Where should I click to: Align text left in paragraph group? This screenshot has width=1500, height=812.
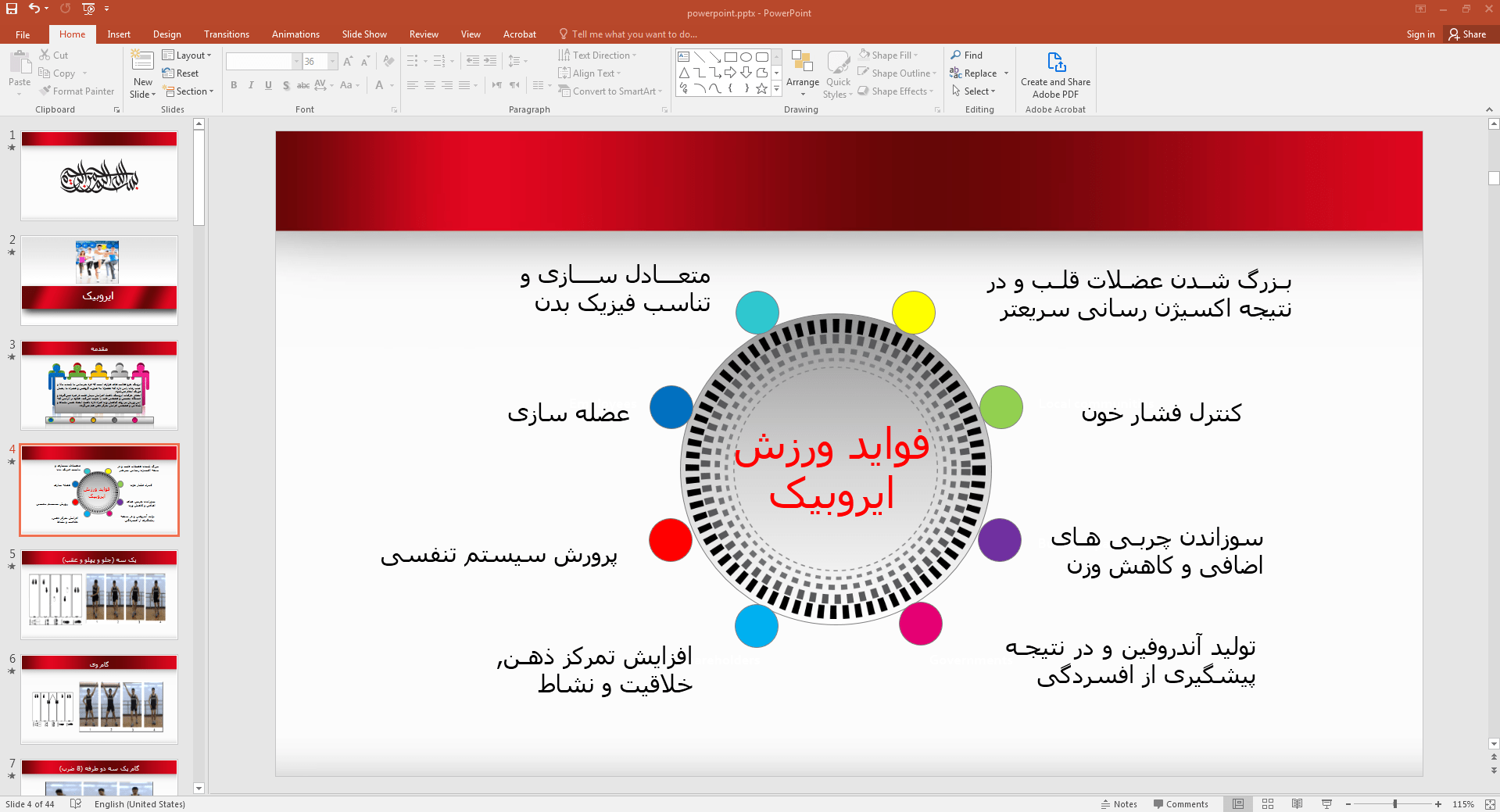coord(413,85)
